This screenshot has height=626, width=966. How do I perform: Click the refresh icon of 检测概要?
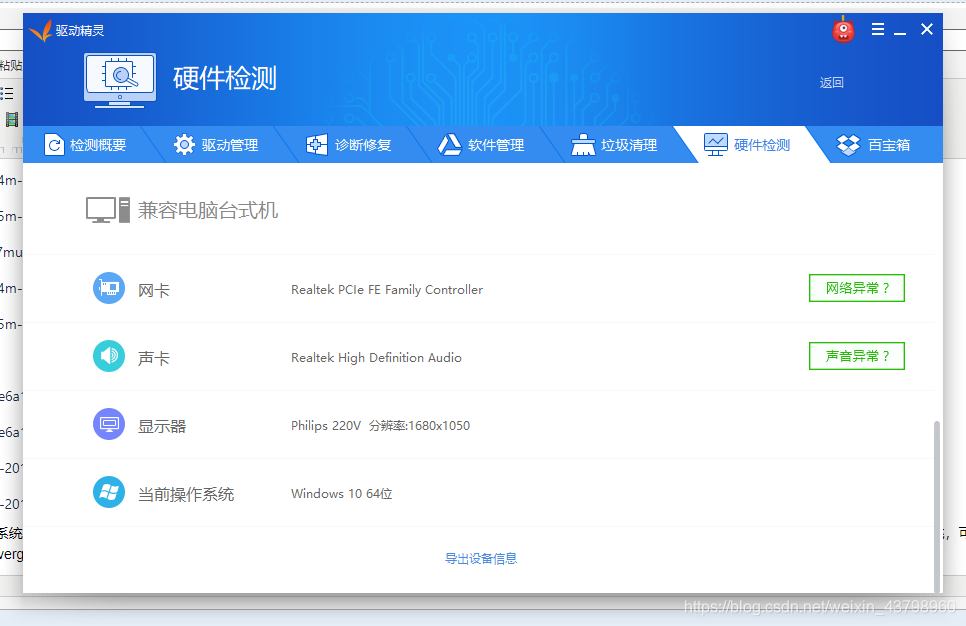click(54, 145)
